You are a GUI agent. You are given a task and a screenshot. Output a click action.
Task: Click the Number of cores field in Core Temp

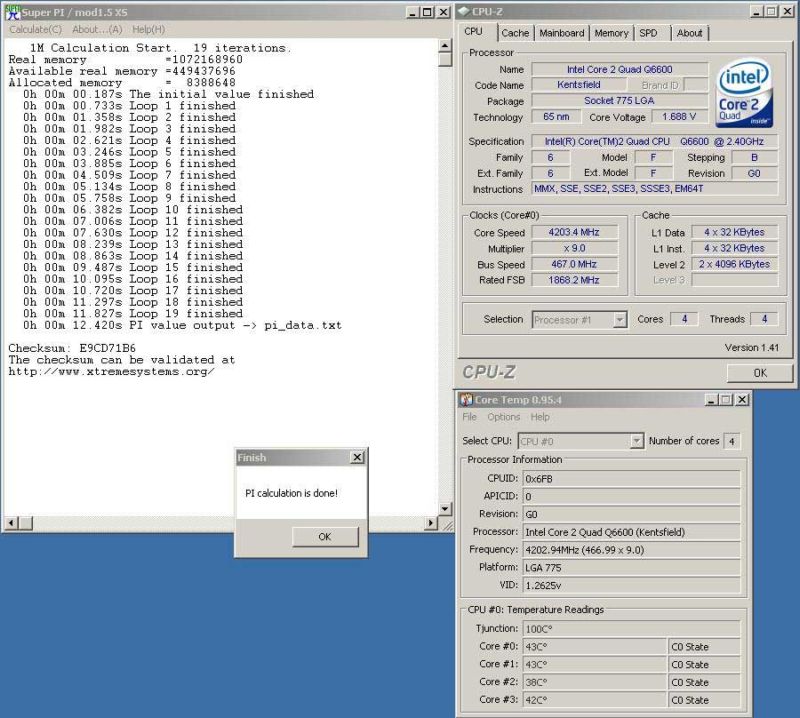coord(732,441)
